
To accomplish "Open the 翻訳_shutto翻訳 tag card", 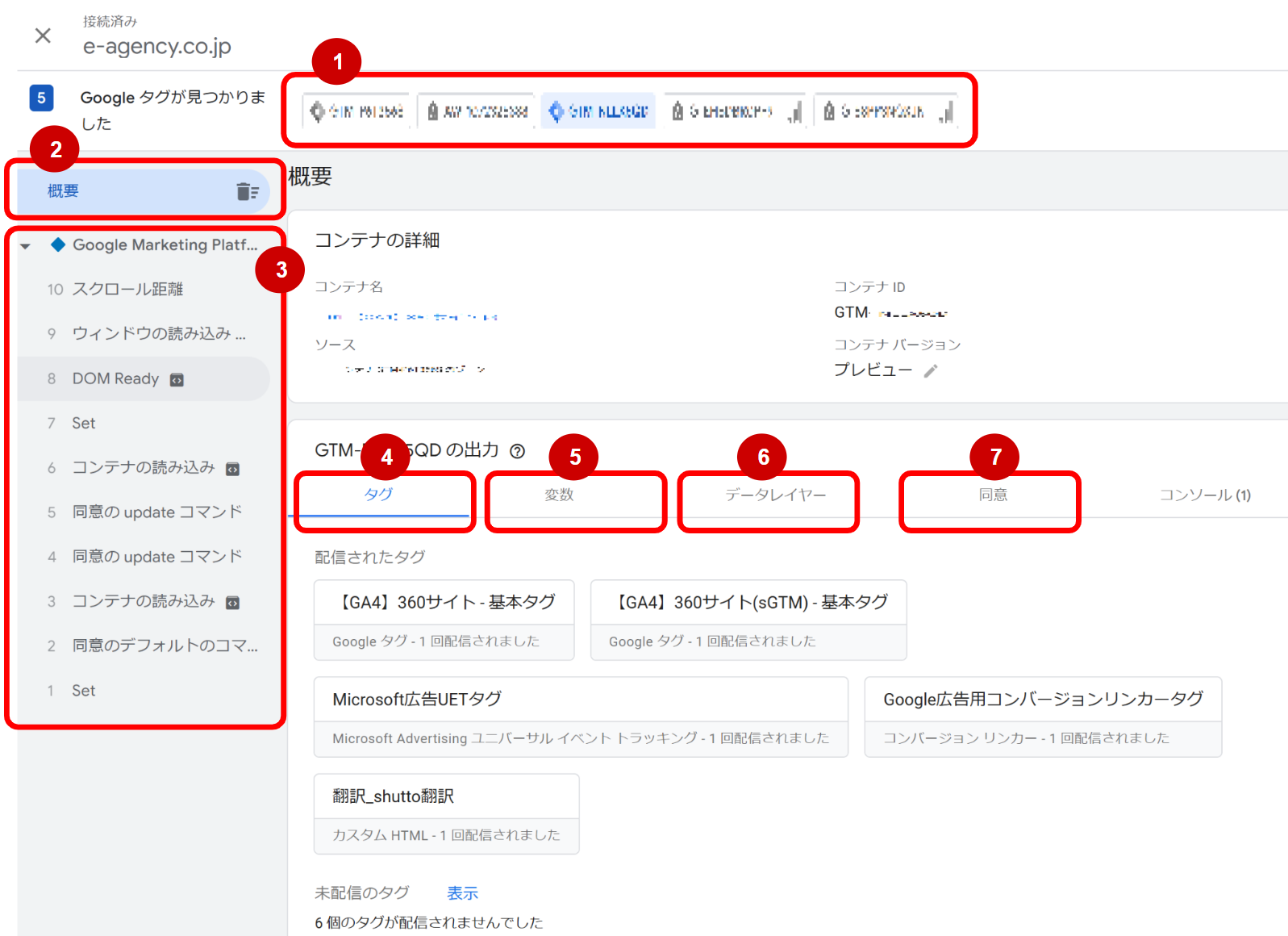I will [x=447, y=814].
